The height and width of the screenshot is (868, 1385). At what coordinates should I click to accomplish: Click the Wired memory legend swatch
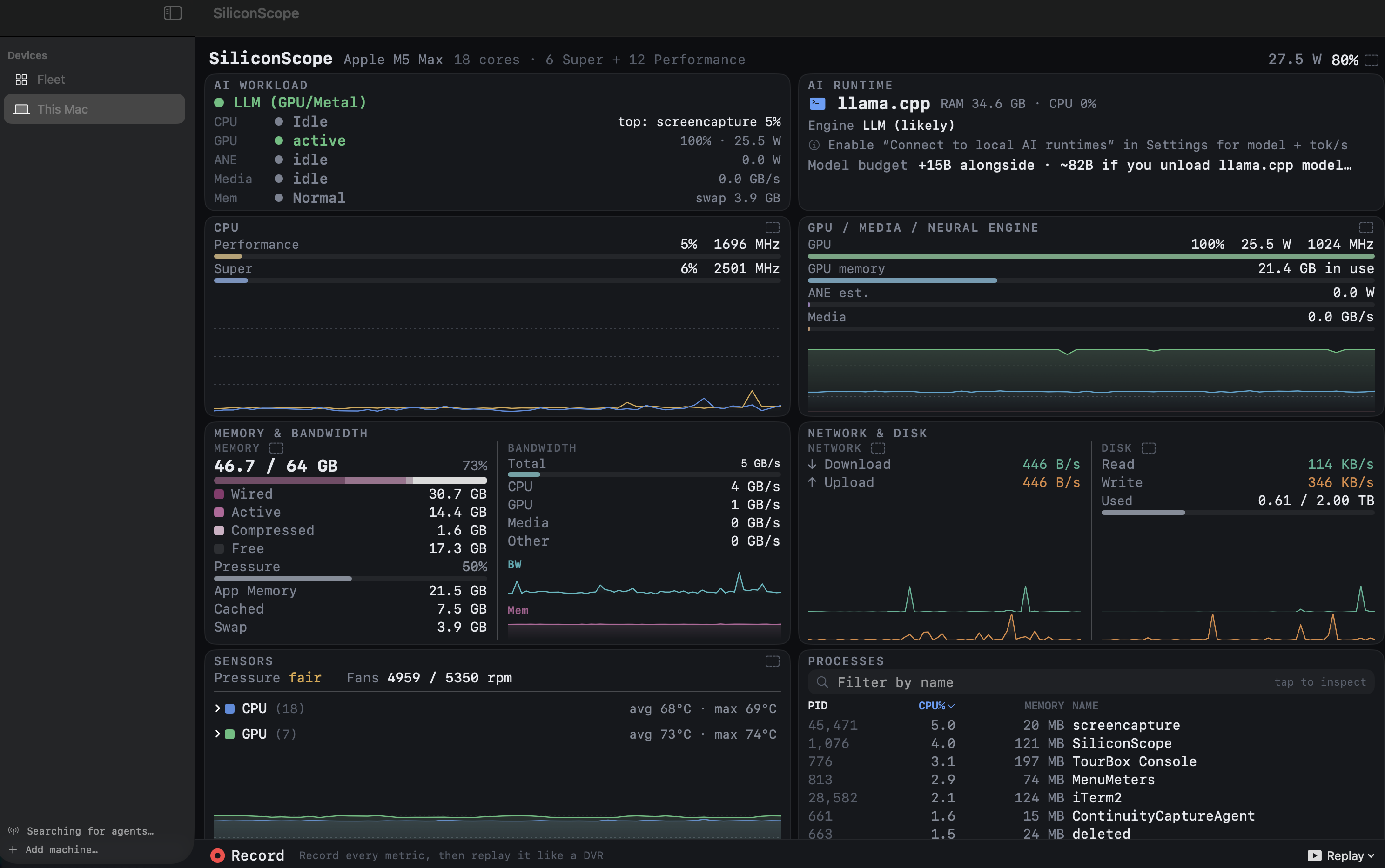tap(219, 494)
